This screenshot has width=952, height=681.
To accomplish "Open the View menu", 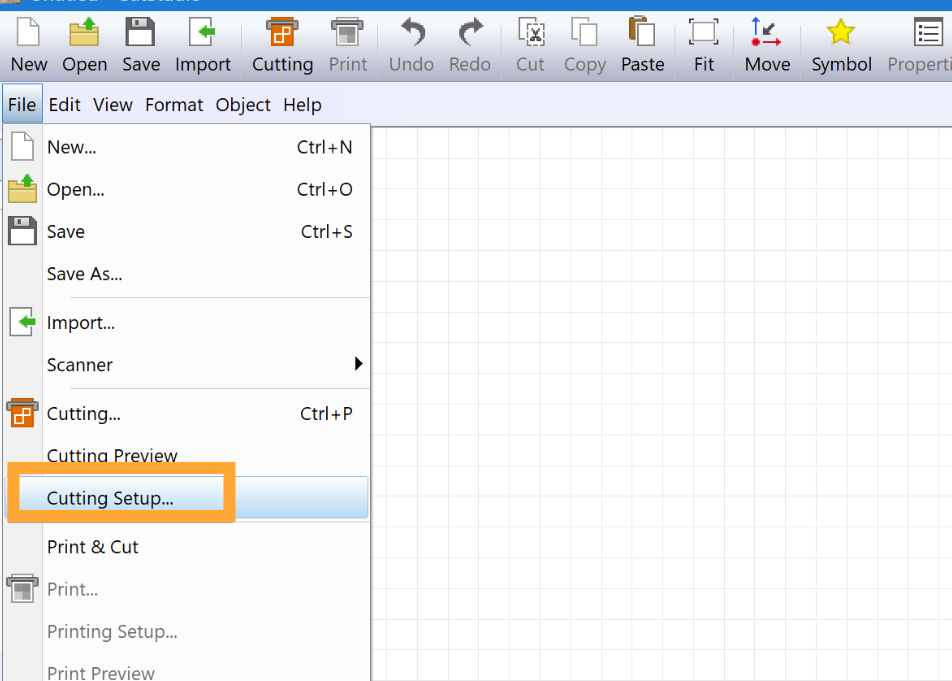I will [x=113, y=104].
